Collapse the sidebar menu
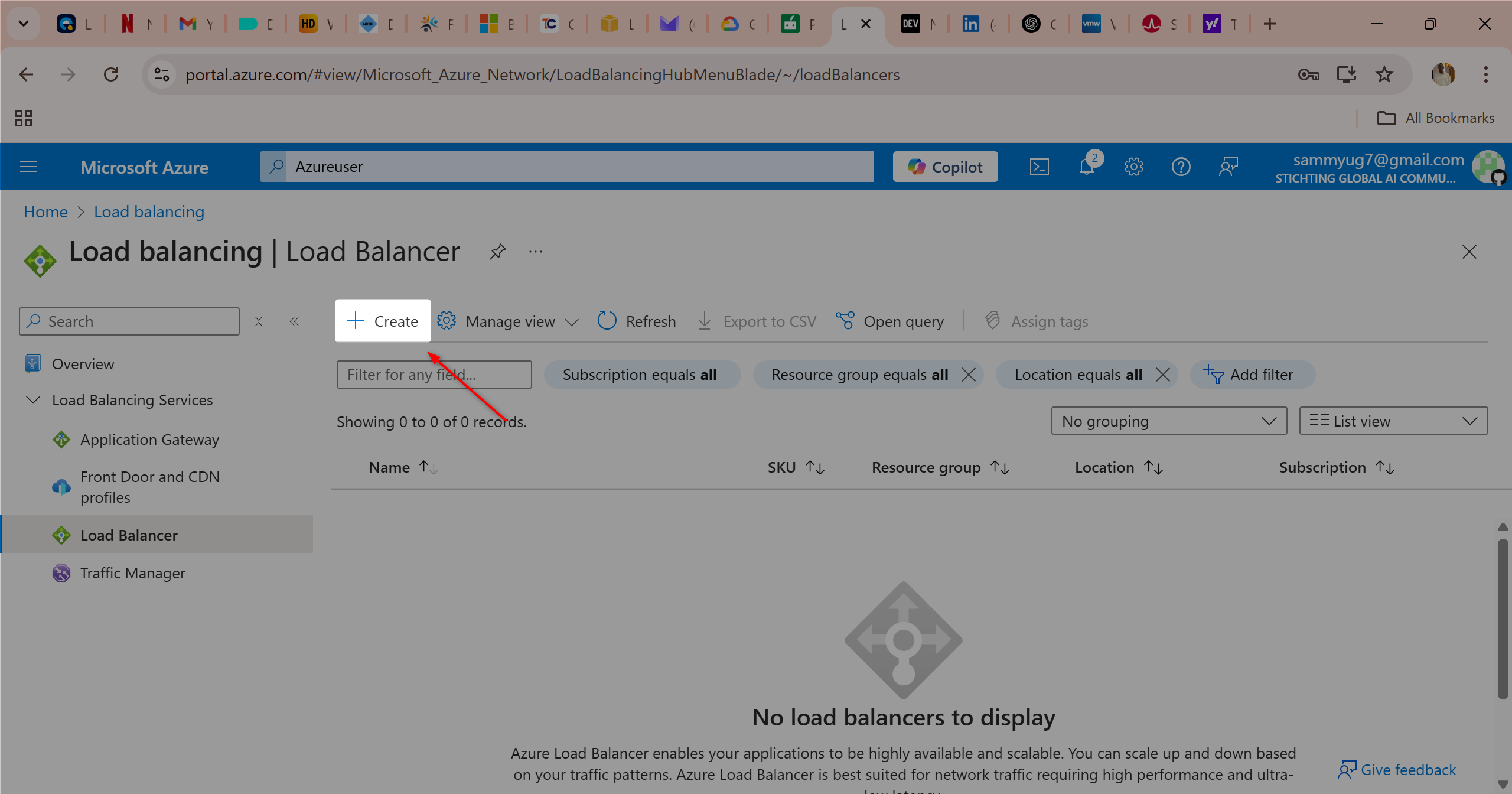The width and height of the screenshot is (1512, 794). pos(294,321)
